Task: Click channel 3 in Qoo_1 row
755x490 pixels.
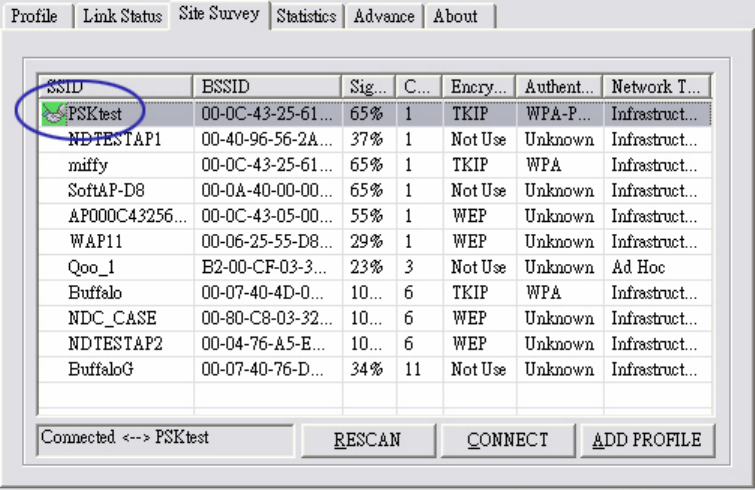Action: tap(409, 267)
